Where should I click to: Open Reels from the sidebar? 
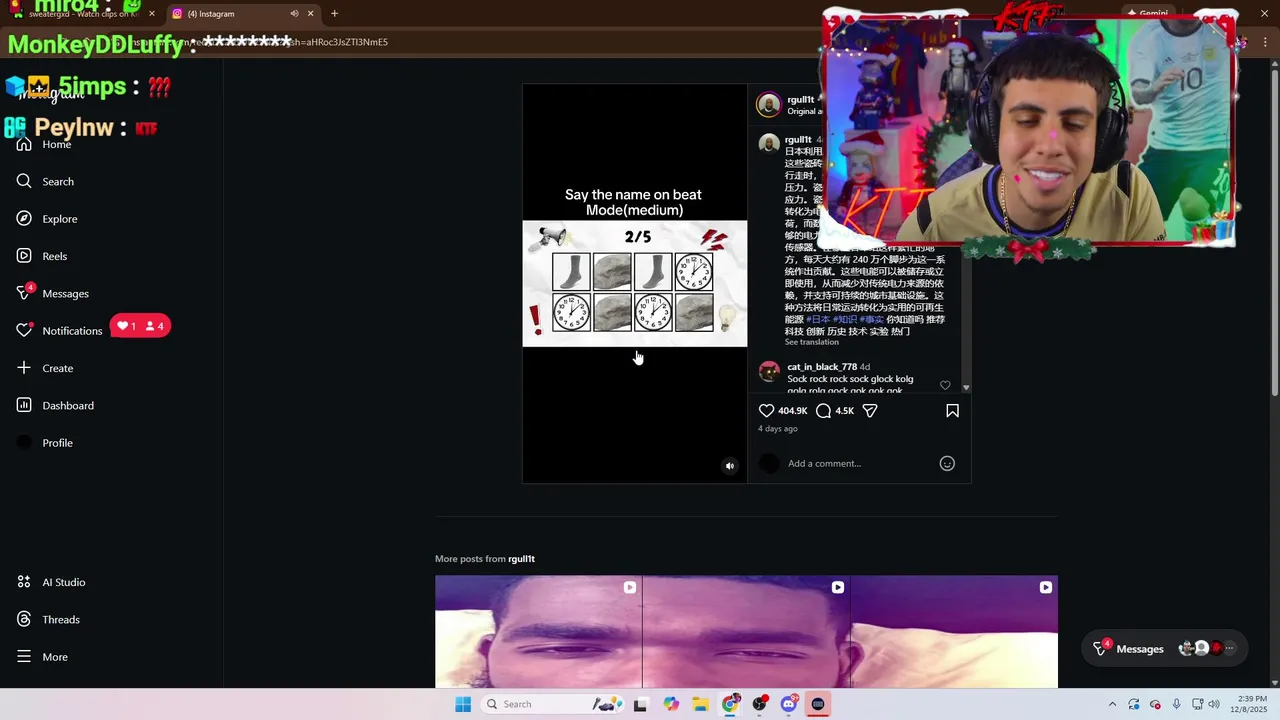(x=41, y=256)
